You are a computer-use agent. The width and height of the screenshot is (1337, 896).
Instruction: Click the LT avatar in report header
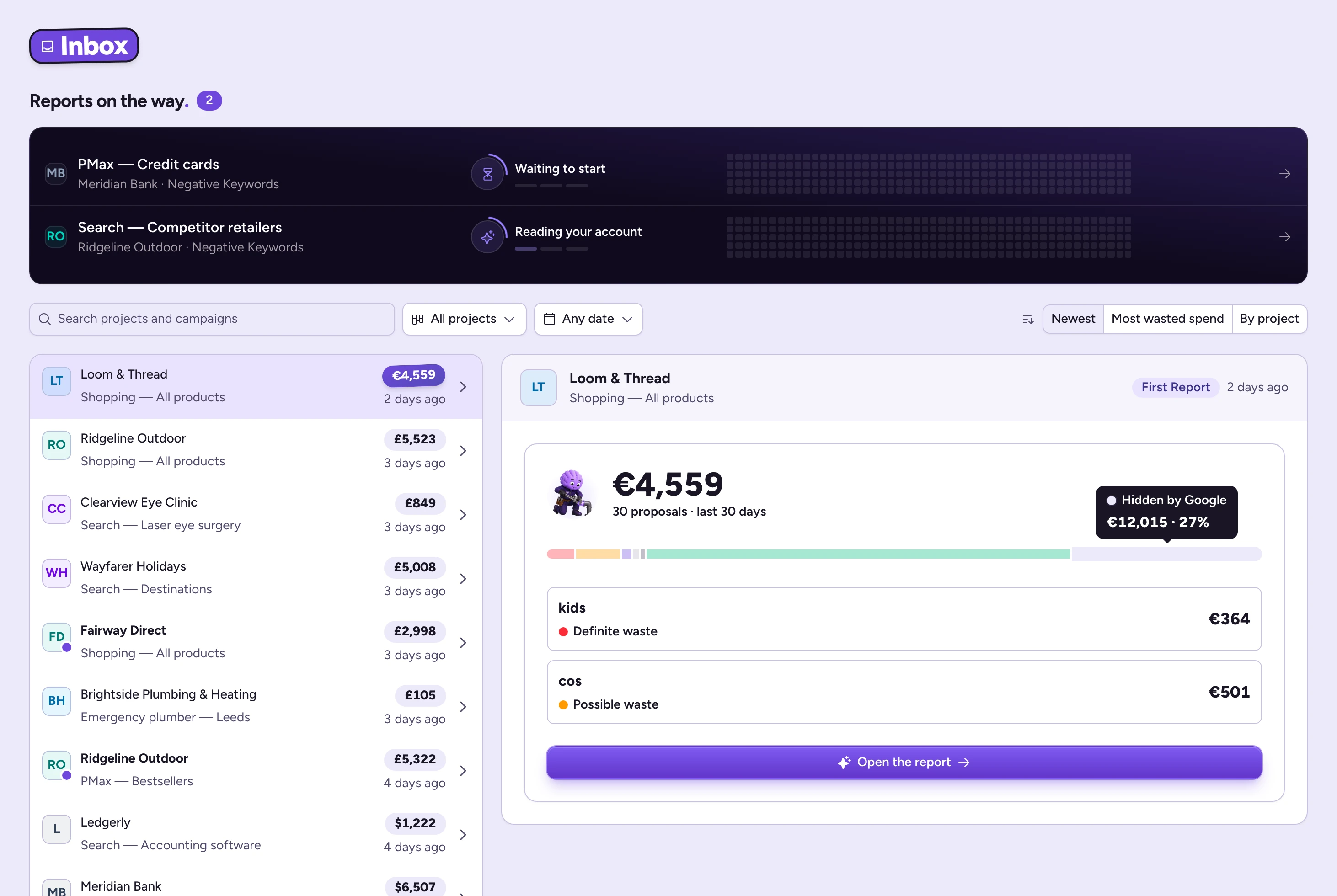[x=538, y=388]
